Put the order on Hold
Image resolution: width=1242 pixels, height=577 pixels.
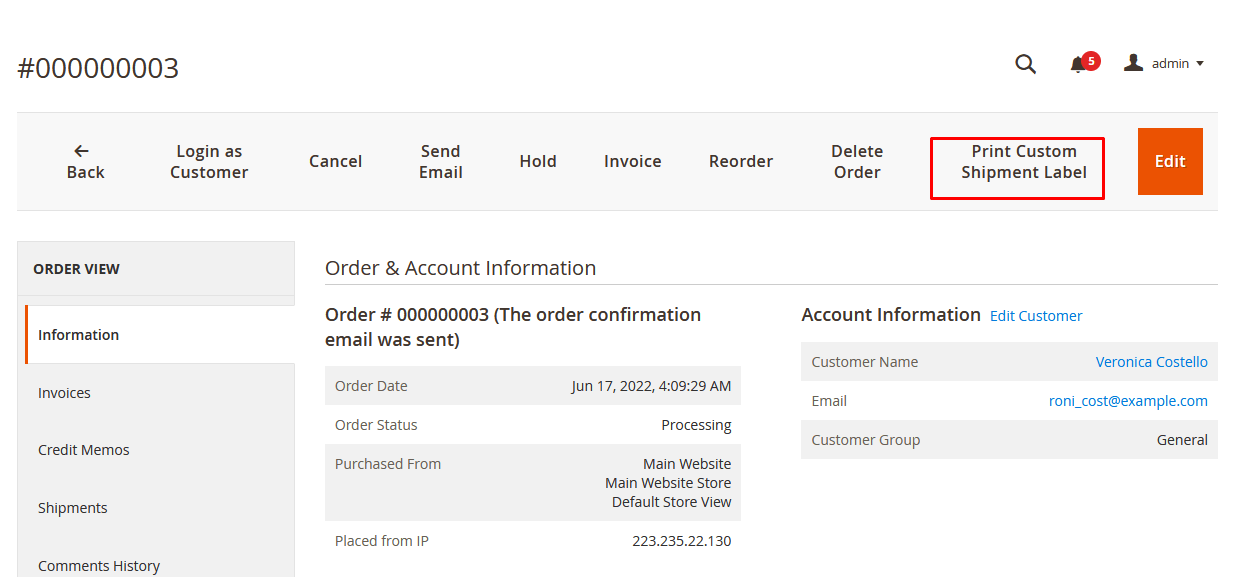(x=538, y=162)
